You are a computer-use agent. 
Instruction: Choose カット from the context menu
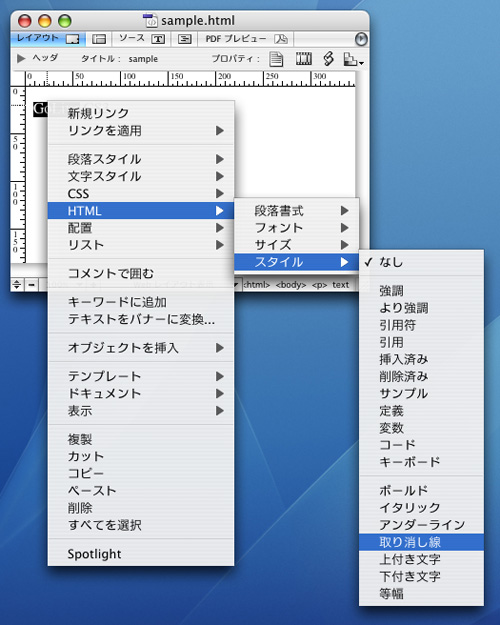pos(141,456)
